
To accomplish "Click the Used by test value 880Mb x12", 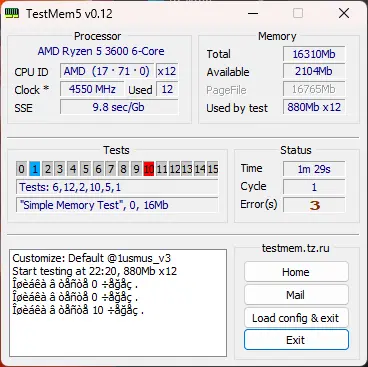I will (314, 107).
